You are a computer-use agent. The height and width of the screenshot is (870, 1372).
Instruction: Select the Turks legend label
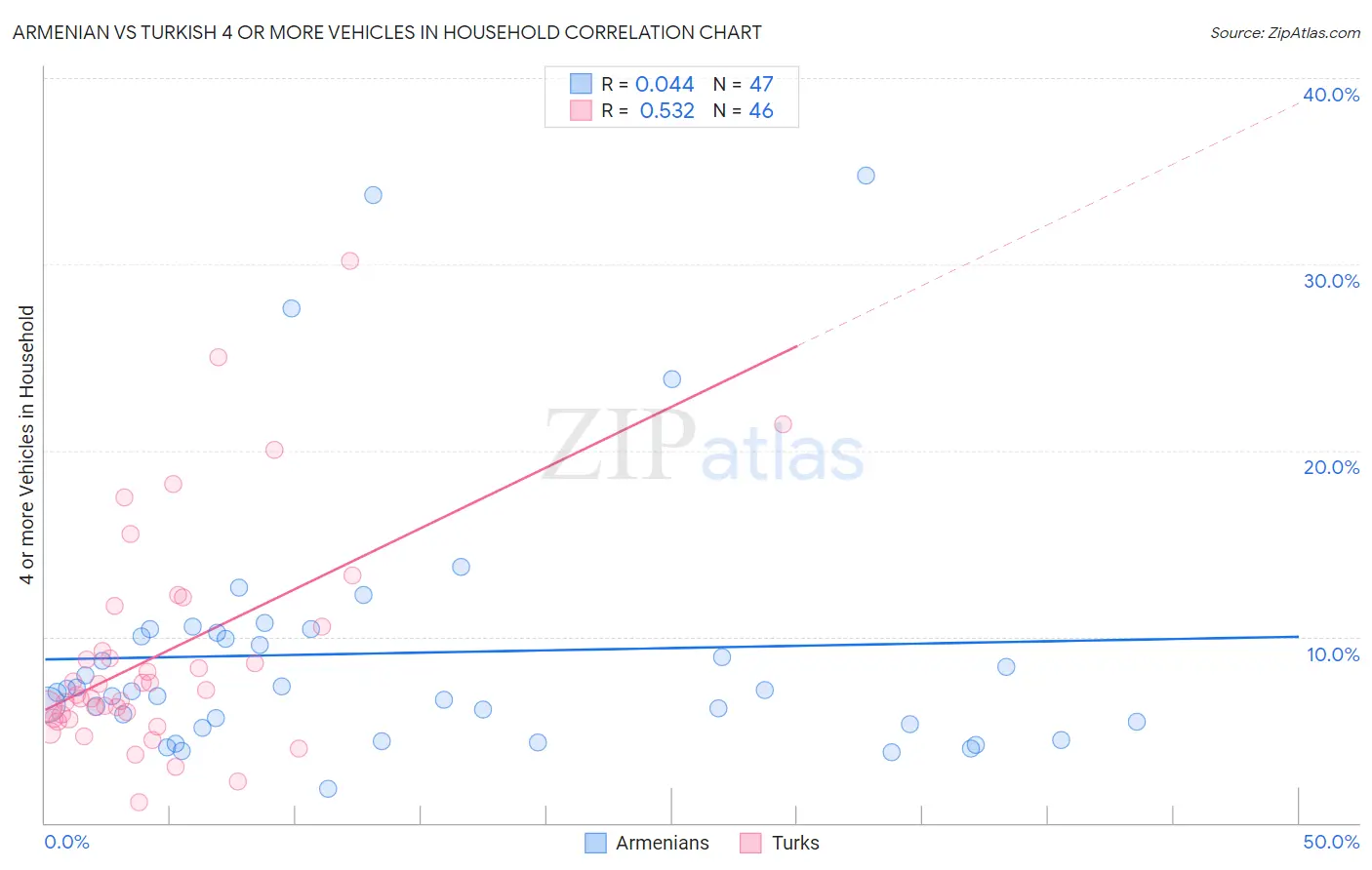tap(795, 843)
